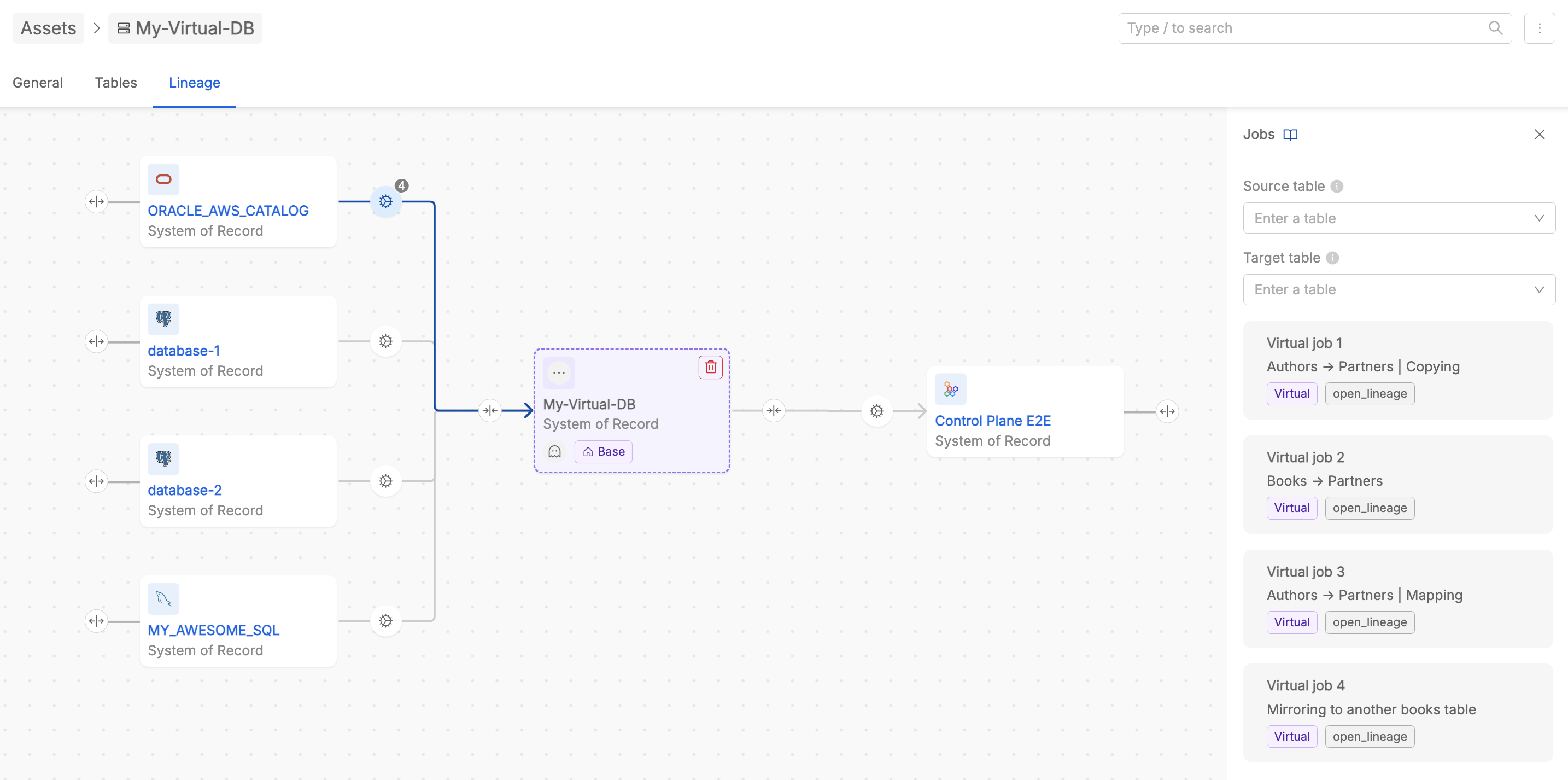Open the Control Plane E2E link
This screenshot has height=780, width=1568.
tap(992, 421)
